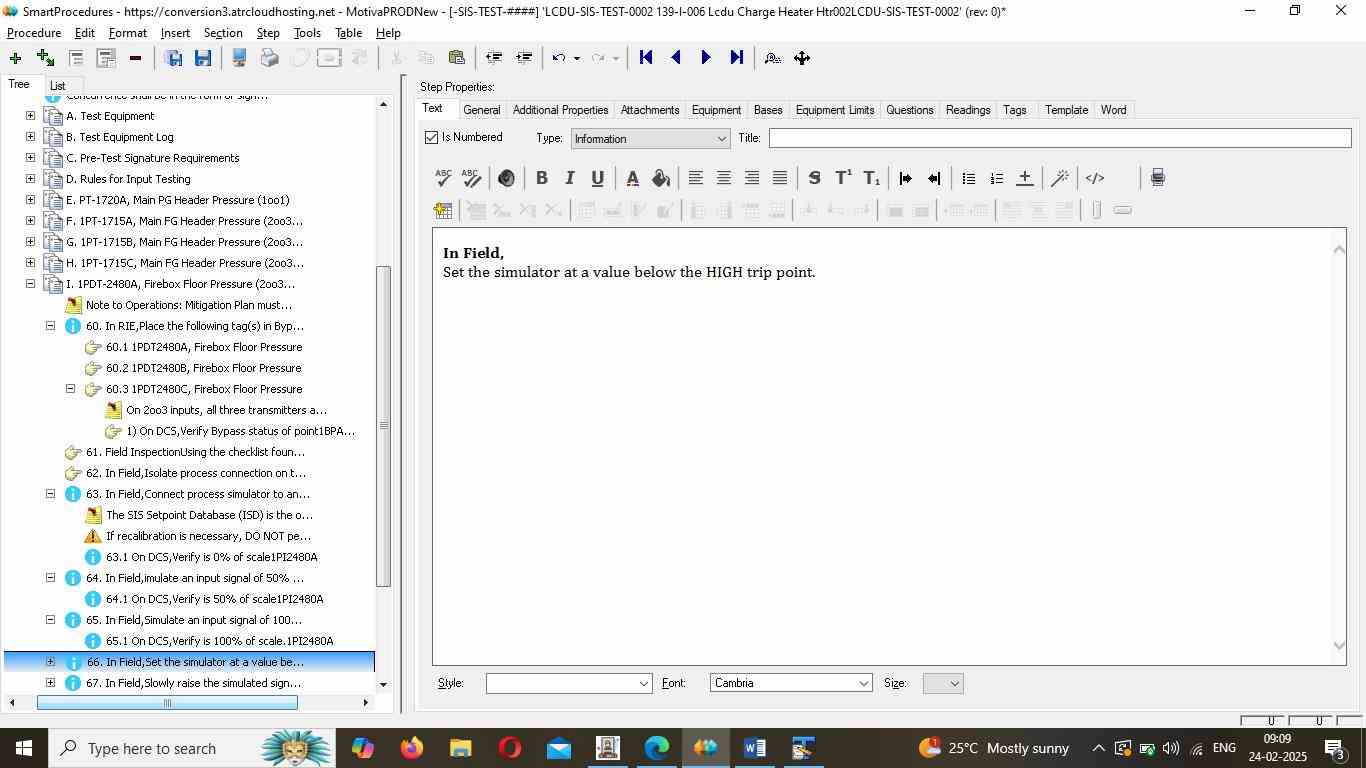Apply subscript formatting

click(871, 178)
